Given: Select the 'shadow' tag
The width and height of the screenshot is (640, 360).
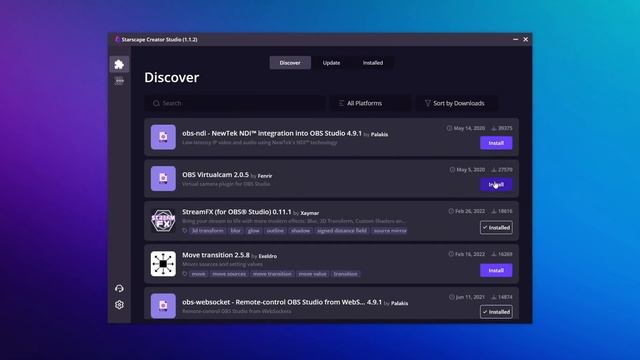Looking at the screenshot, I should pos(300,231).
